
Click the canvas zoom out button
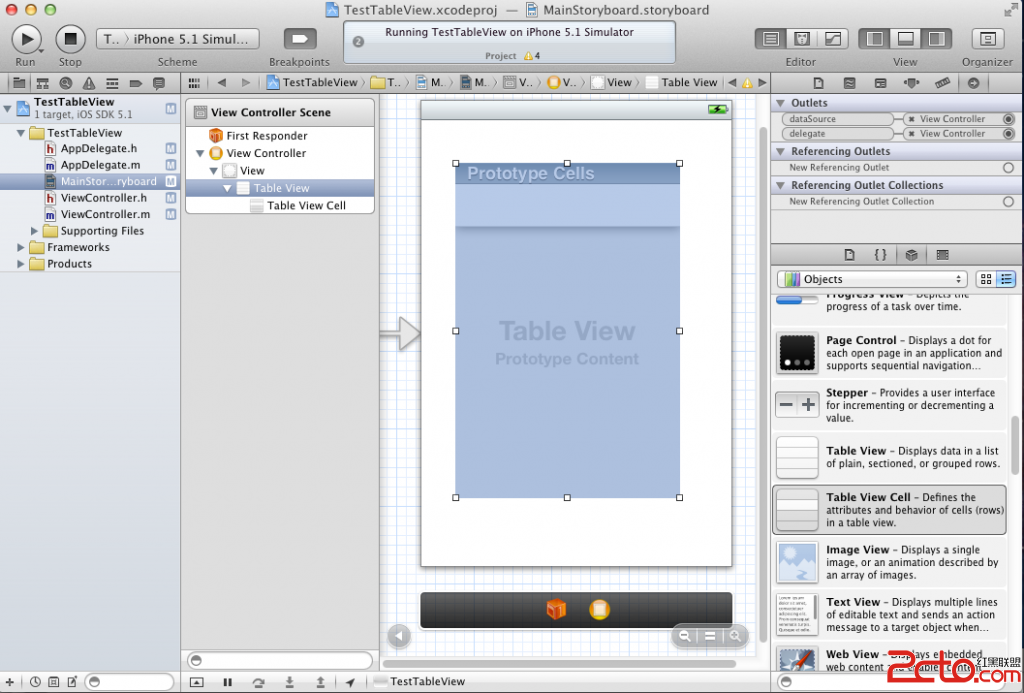click(x=685, y=635)
